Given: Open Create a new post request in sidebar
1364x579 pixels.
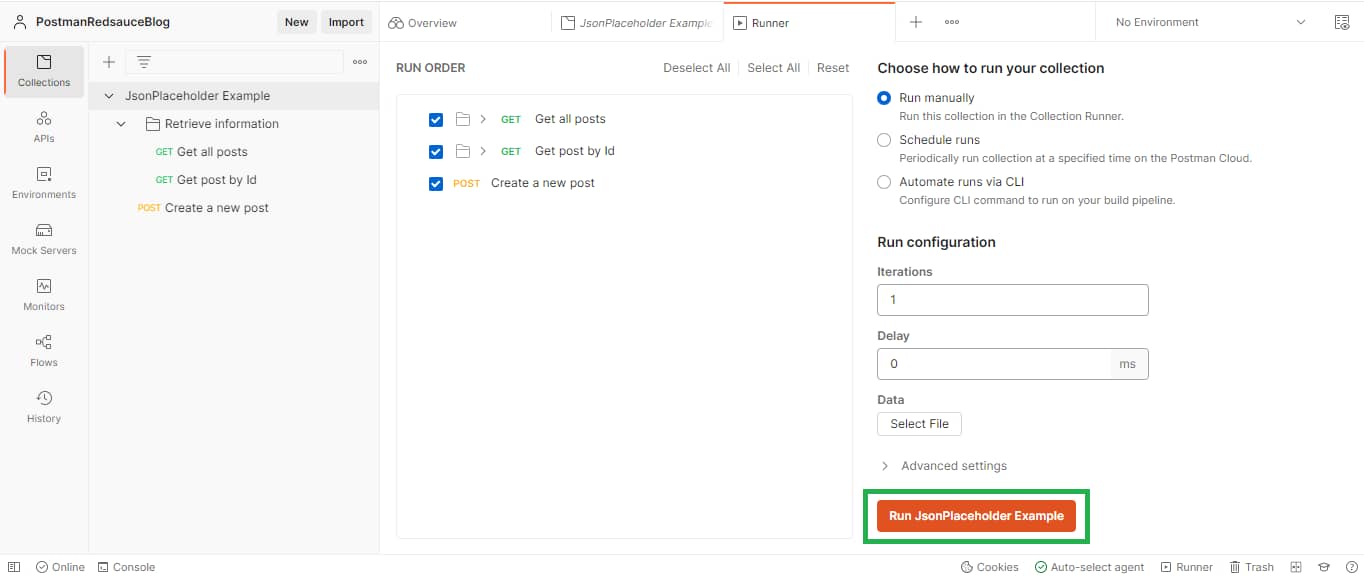Looking at the screenshot, I should point(216,208).
